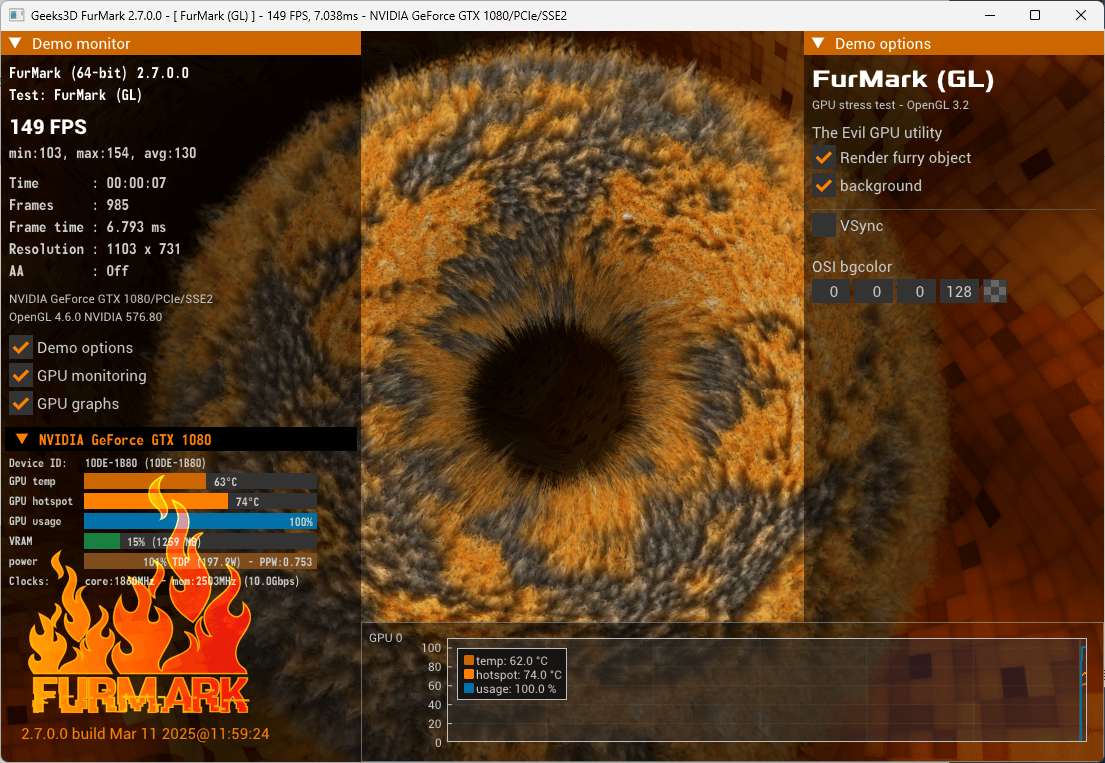Click the power TDP bar
Viewport: 1105px width, 763px height.
pos(200,562)
